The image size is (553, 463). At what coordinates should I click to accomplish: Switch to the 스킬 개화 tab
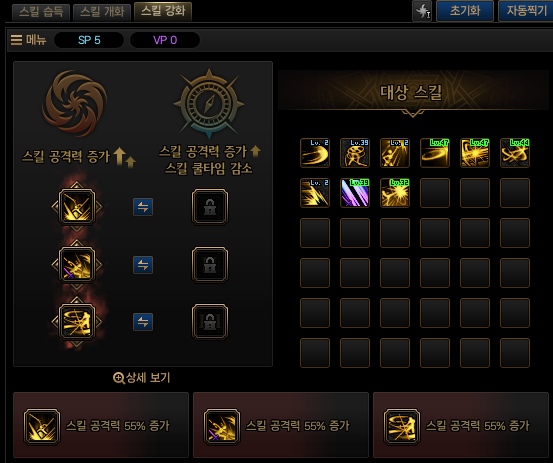tap(102, 12)
